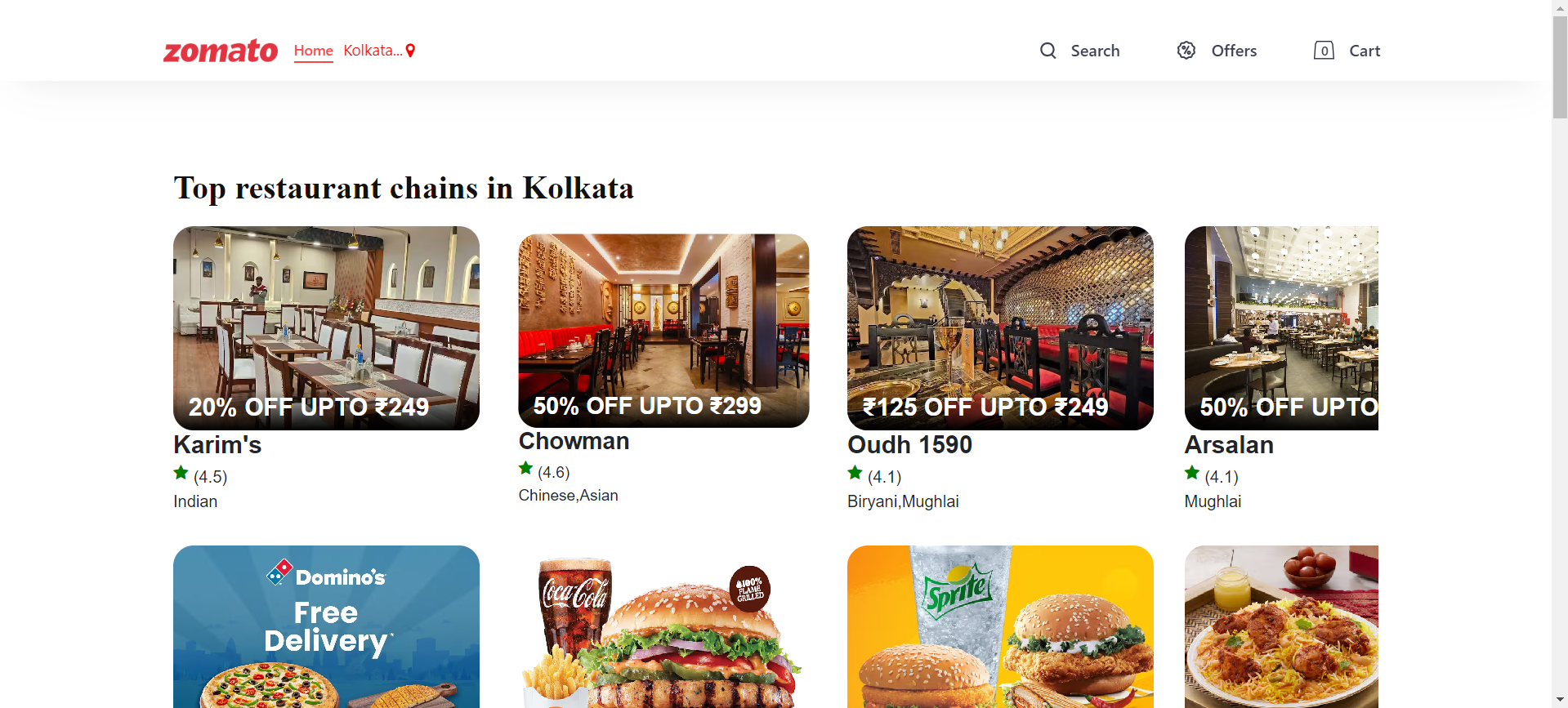Viewport: 1568px width, 708px height.
Task: Open the Domino's Free Delivery card
Action: [326, 626]
